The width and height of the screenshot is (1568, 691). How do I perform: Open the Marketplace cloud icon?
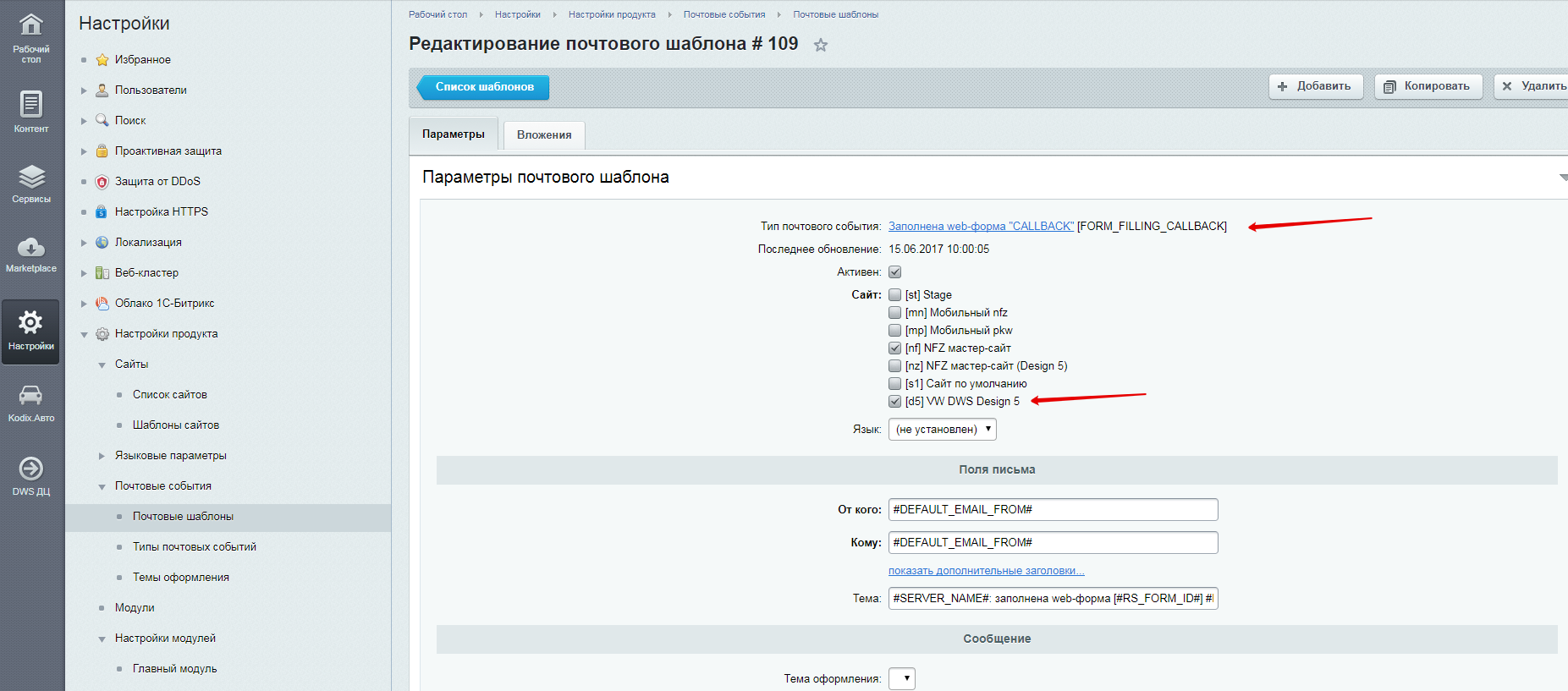pyautogui.click(x=31, y=247)
